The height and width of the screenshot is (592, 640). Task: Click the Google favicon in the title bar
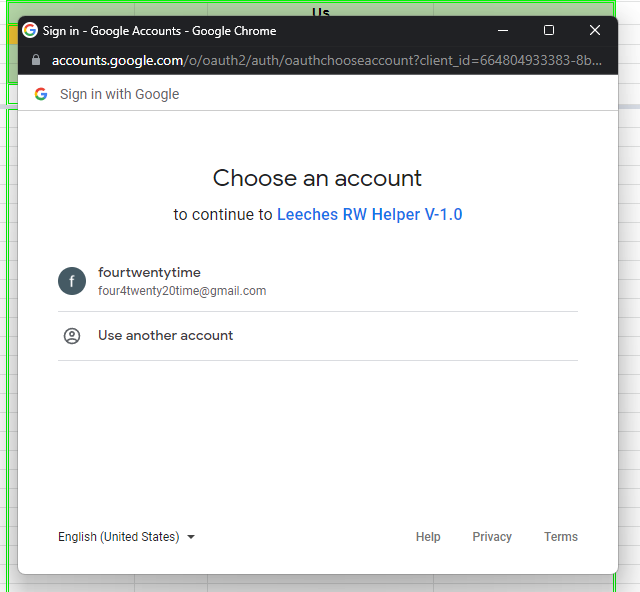pos(30,31)
